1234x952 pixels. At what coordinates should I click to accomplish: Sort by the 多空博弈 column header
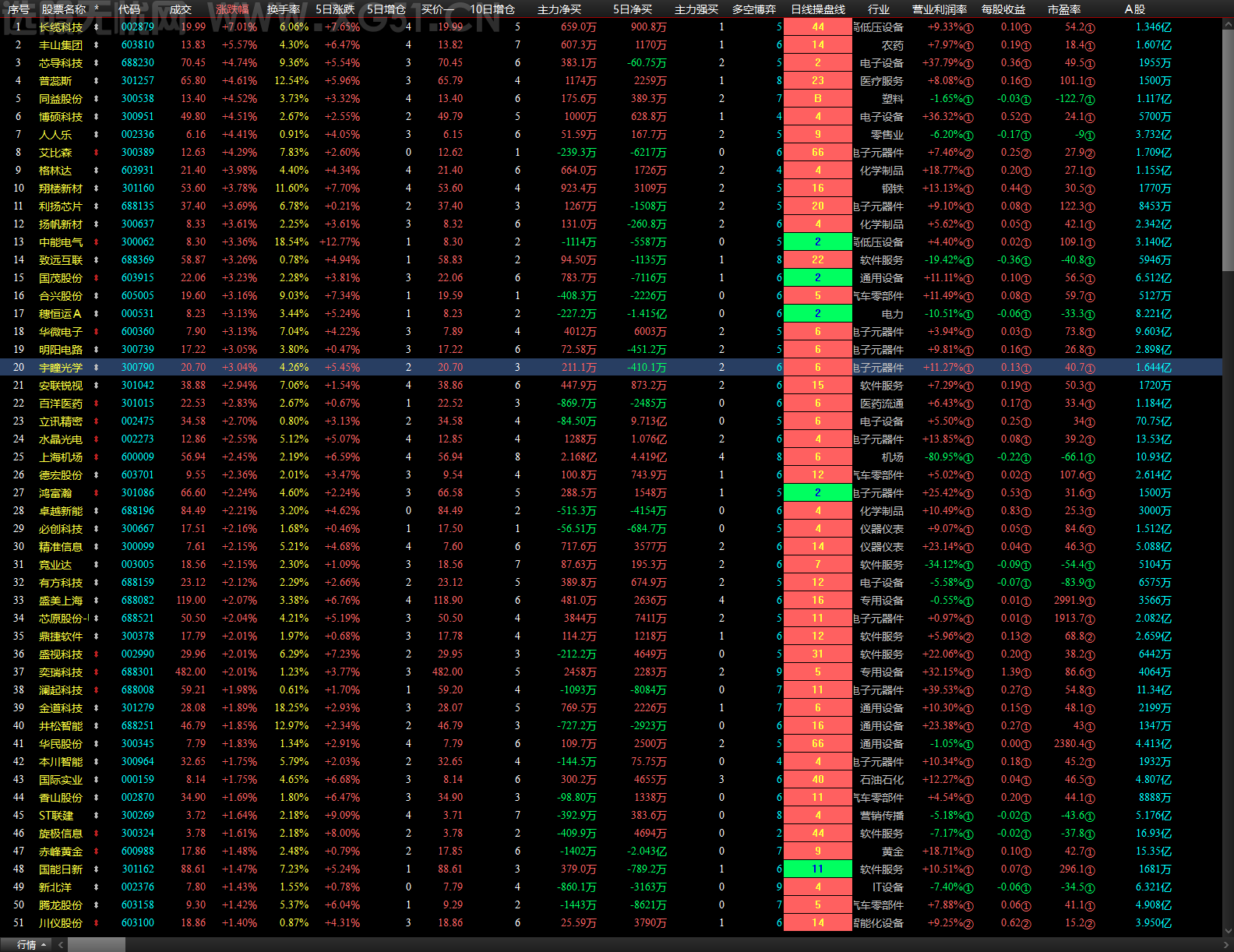point(754,9)
